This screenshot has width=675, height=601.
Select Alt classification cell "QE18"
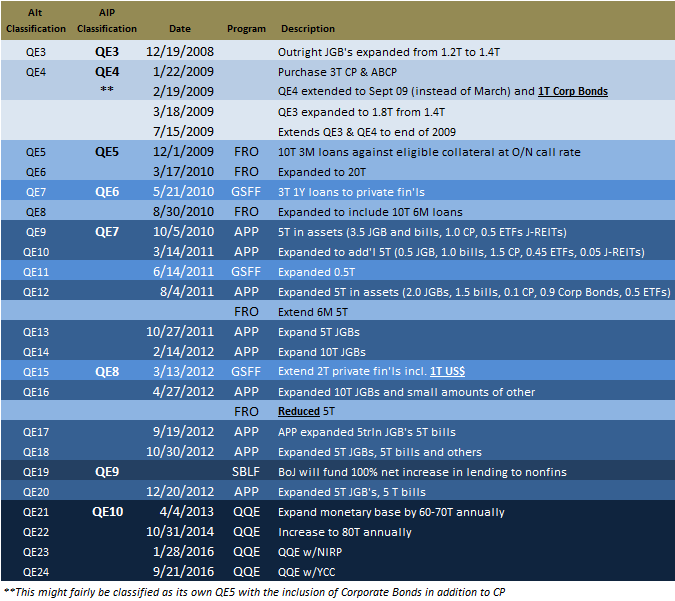(36, 452)
